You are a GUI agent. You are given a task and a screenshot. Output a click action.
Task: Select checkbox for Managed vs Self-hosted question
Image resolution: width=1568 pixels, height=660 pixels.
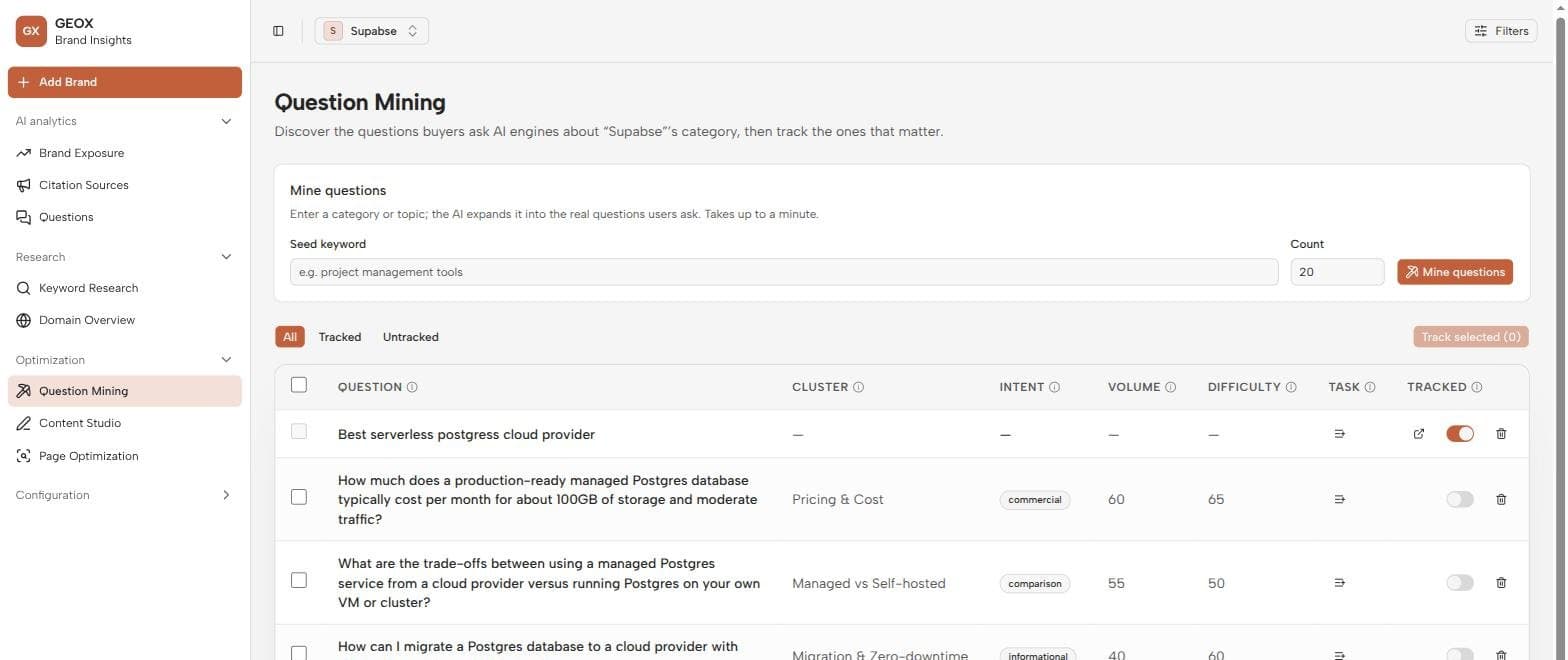[x=299, y=580]
